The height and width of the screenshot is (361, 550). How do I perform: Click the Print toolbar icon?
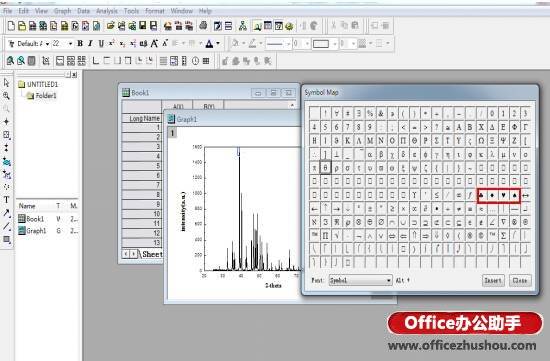coord(203,26)
